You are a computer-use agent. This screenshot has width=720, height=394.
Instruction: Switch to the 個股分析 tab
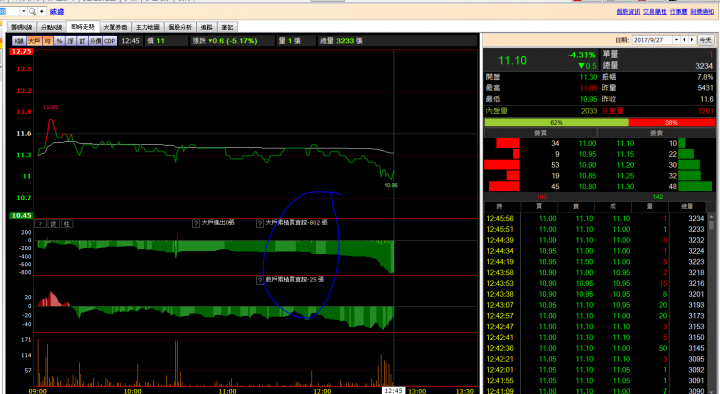click(180, 28)
